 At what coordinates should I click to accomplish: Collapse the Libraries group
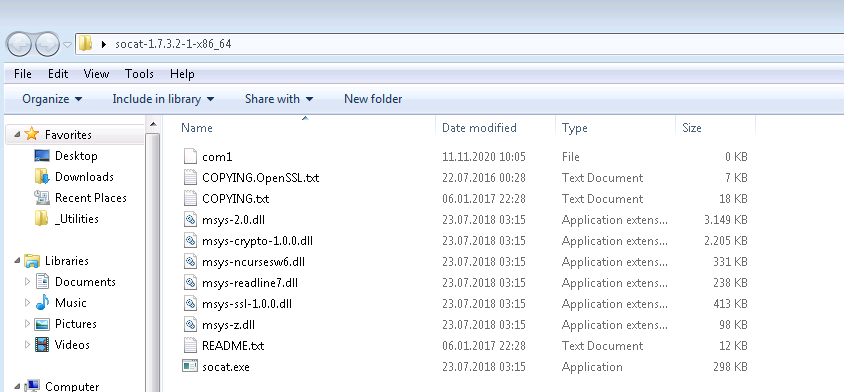pos(17,261)
